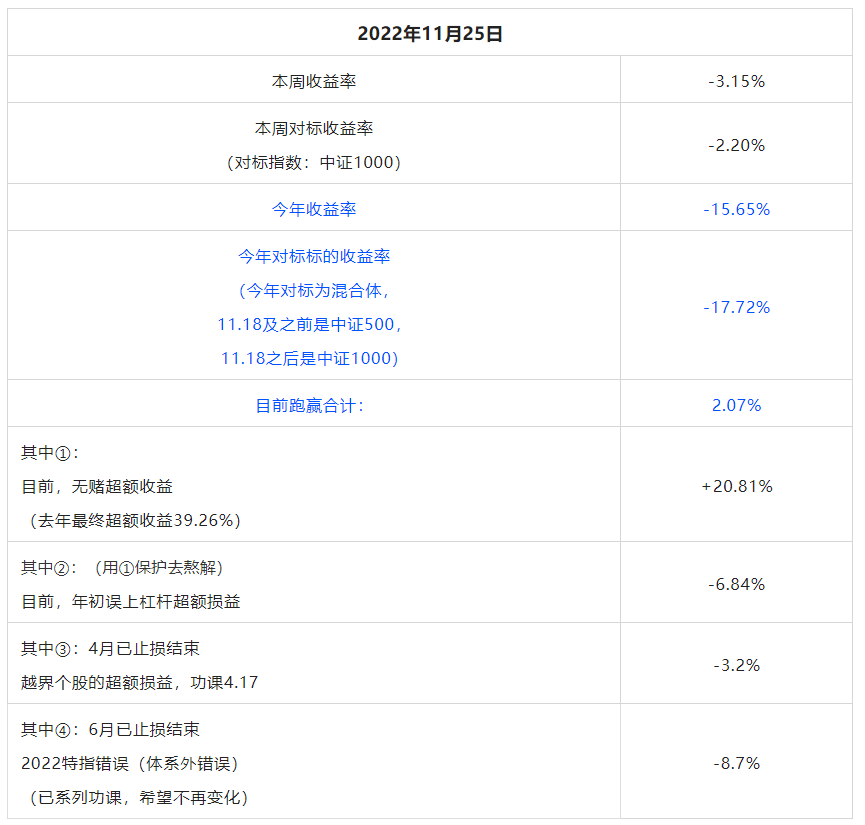Click the -3.2% value cell
The image size is (865, 825).
tap(736, 665)
